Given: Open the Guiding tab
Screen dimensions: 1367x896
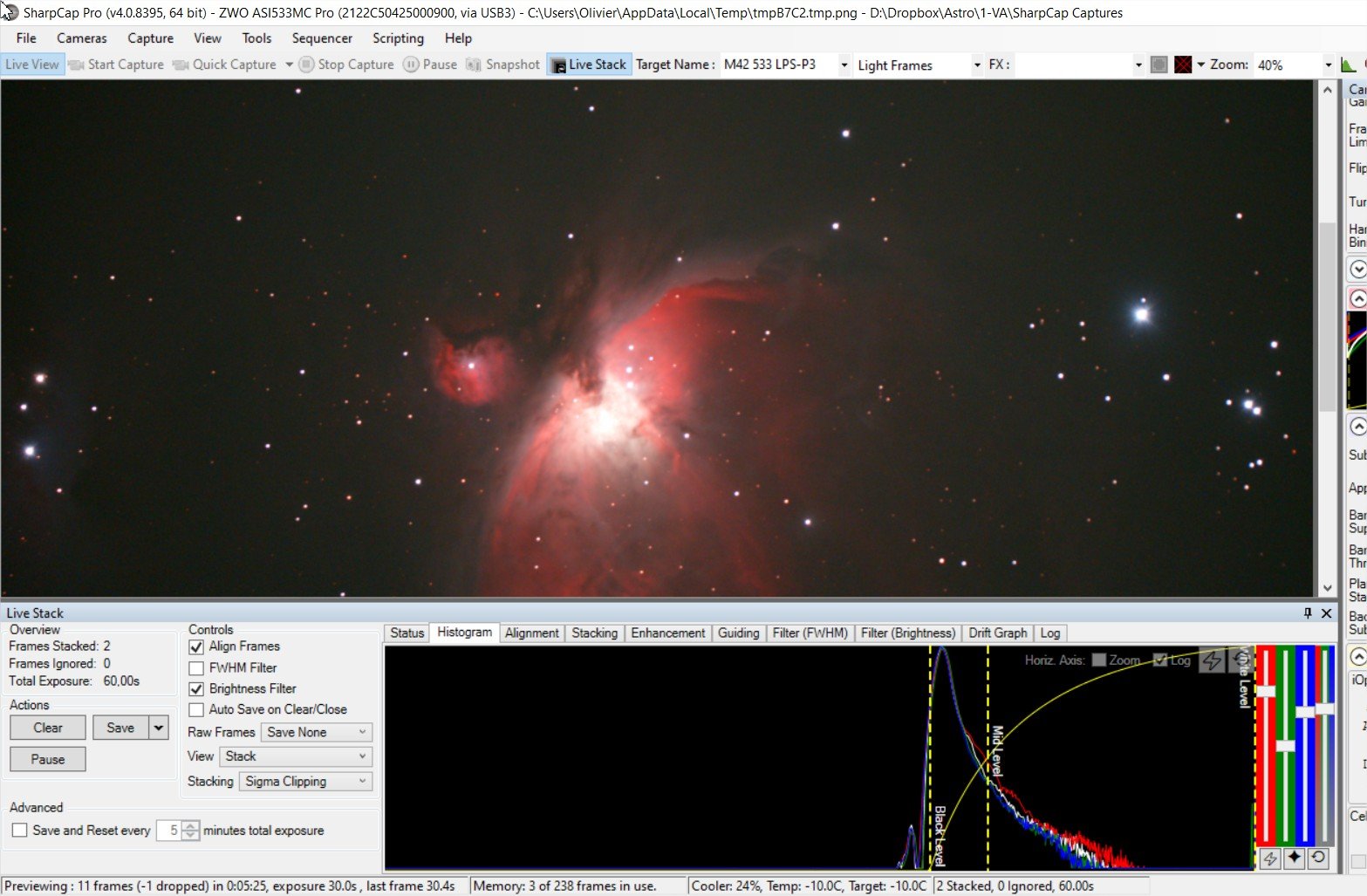Looking at the screenshot, I should click(x=738, y=633).
